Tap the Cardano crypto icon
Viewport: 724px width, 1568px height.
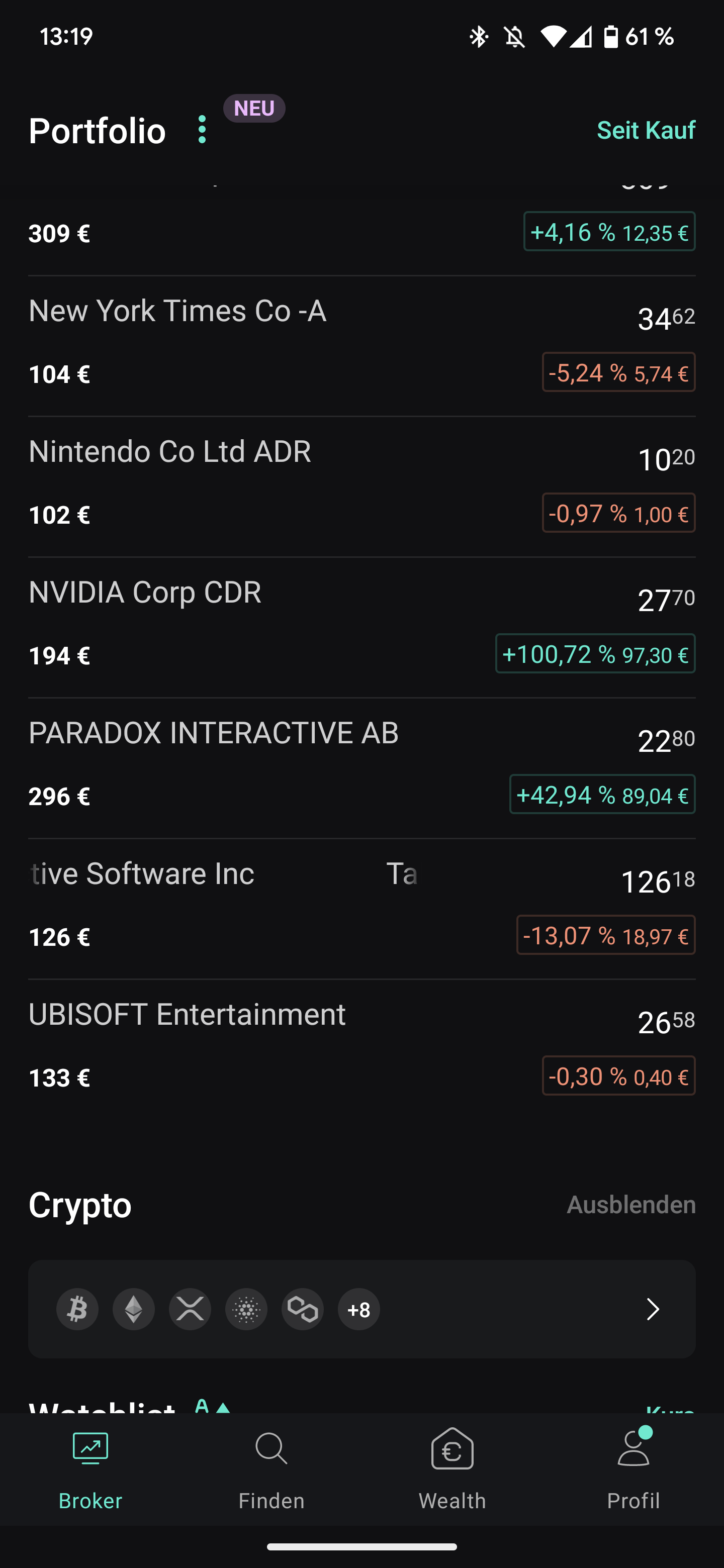point(246,1309)
